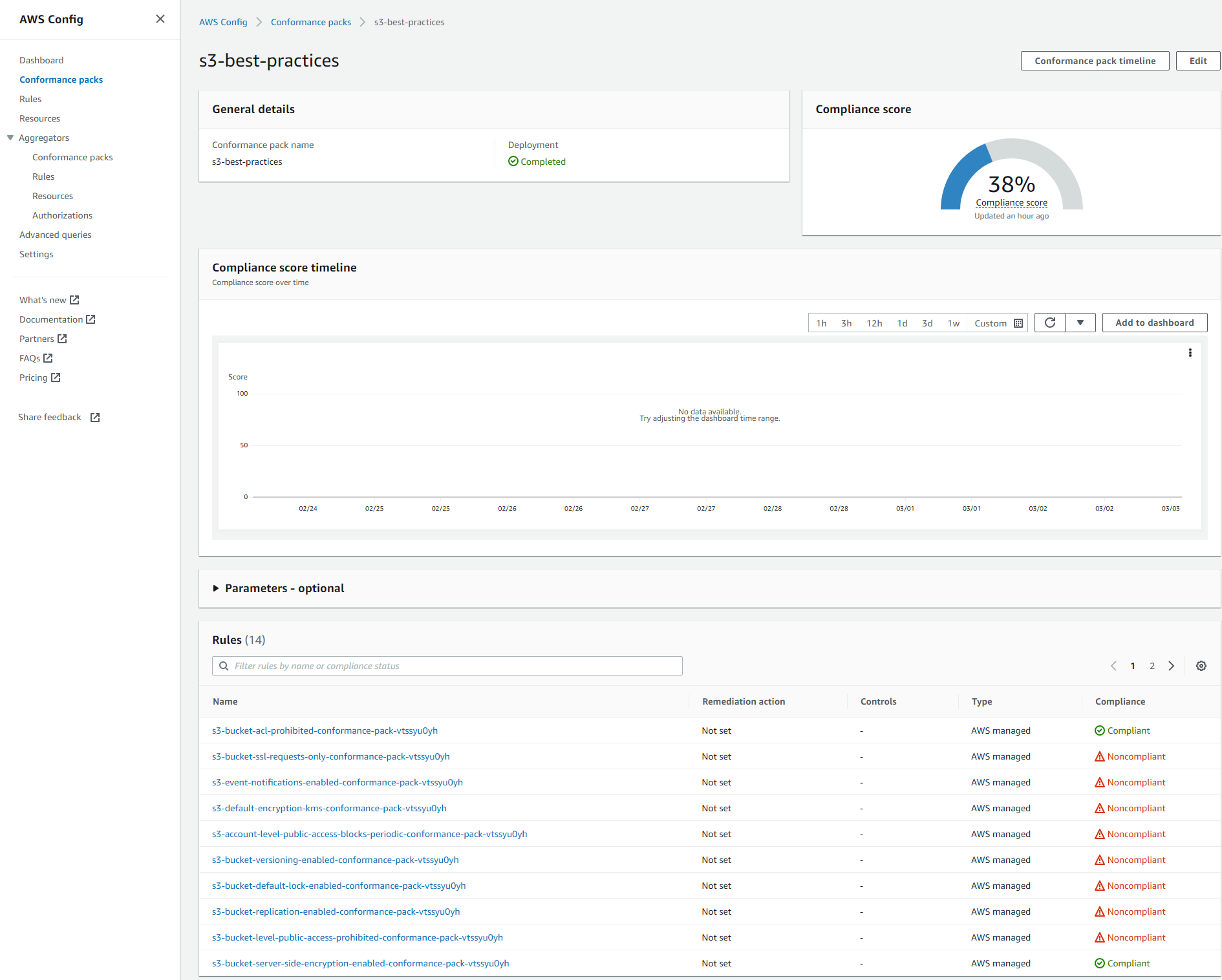This screenshot has width=1222, height=980.
Task: Open Documentation via its external link icon
Action: pyautogui.click(x=91, y=319)
